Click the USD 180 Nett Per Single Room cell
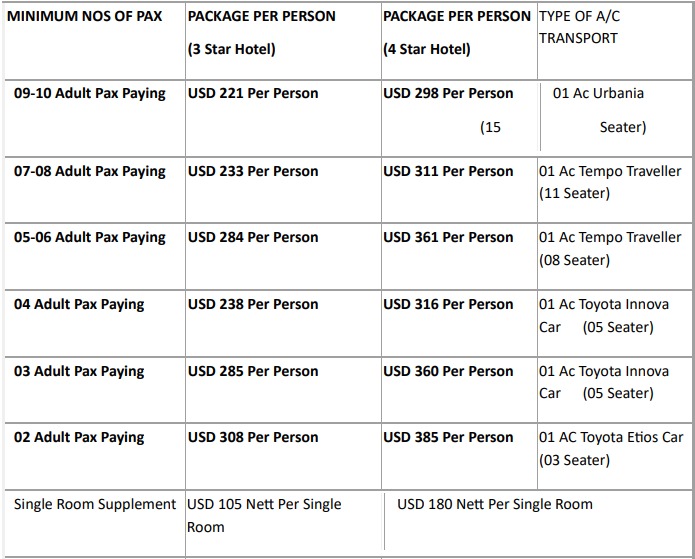Viewport: 695px width, 559px height. click(x=495, y=504)
